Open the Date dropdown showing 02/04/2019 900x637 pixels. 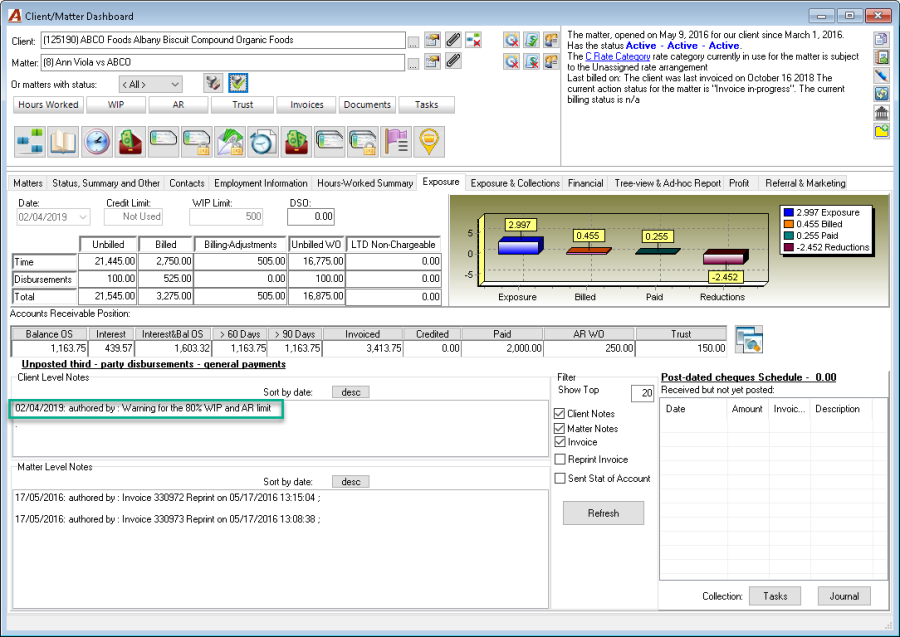[x=53, y=217]
